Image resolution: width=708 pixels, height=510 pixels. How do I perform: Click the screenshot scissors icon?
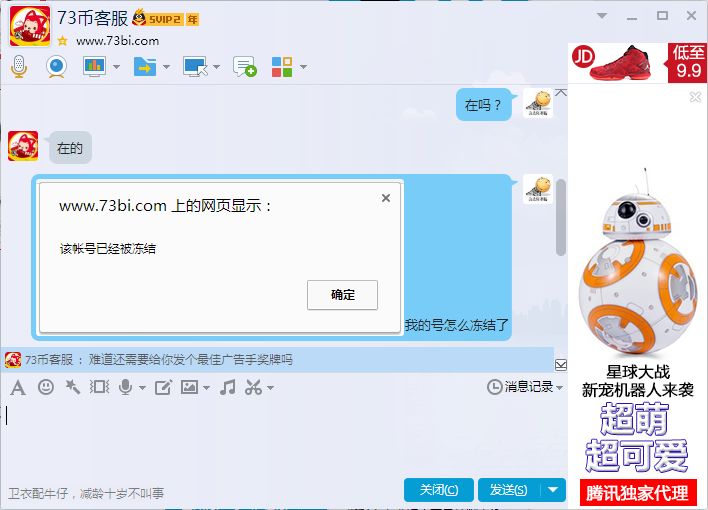click(253, 387)
